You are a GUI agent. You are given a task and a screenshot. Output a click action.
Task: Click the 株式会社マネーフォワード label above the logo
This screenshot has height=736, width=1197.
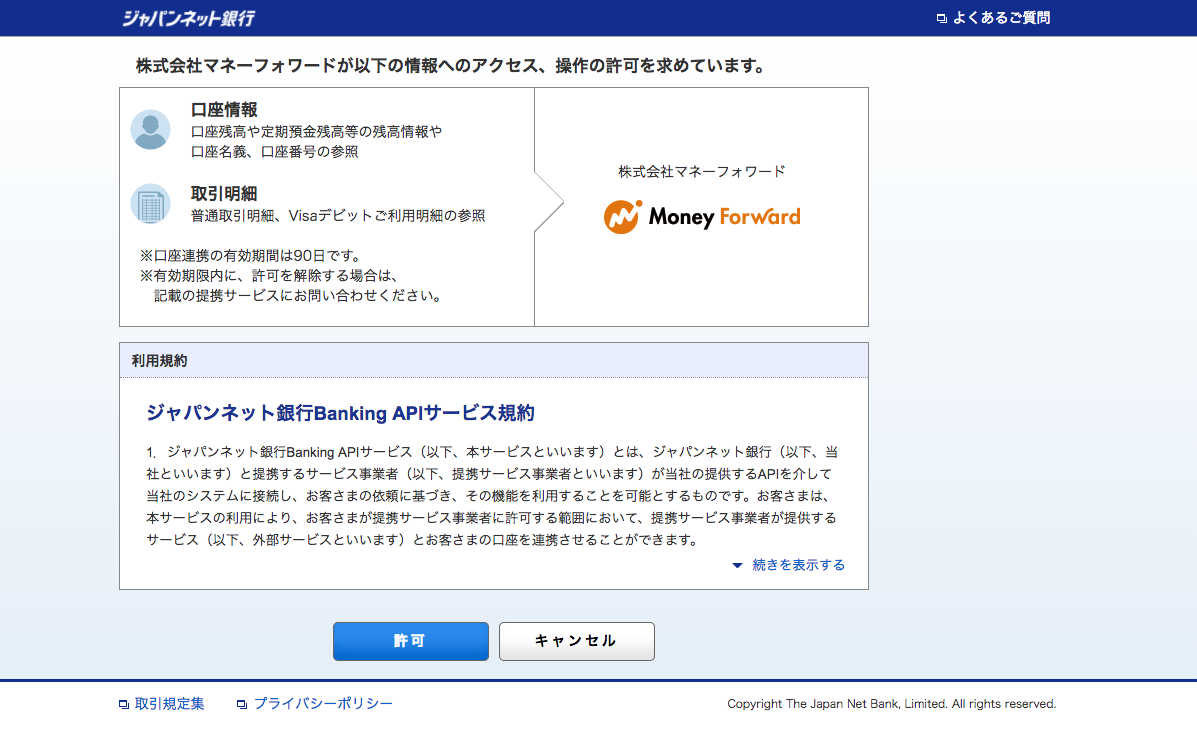point(702,172)
